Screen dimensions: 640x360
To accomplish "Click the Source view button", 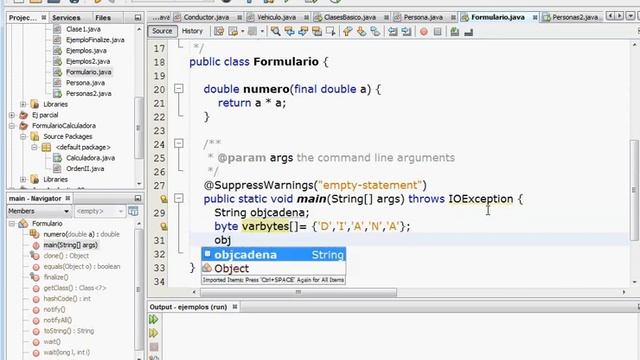I will [162, 31].
